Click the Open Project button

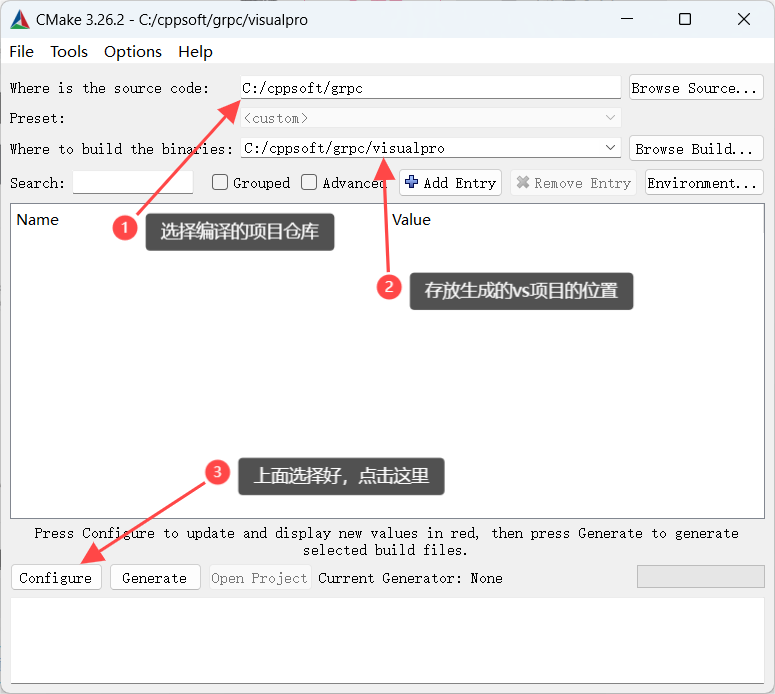pyautogui.click(x=260, y=577)
